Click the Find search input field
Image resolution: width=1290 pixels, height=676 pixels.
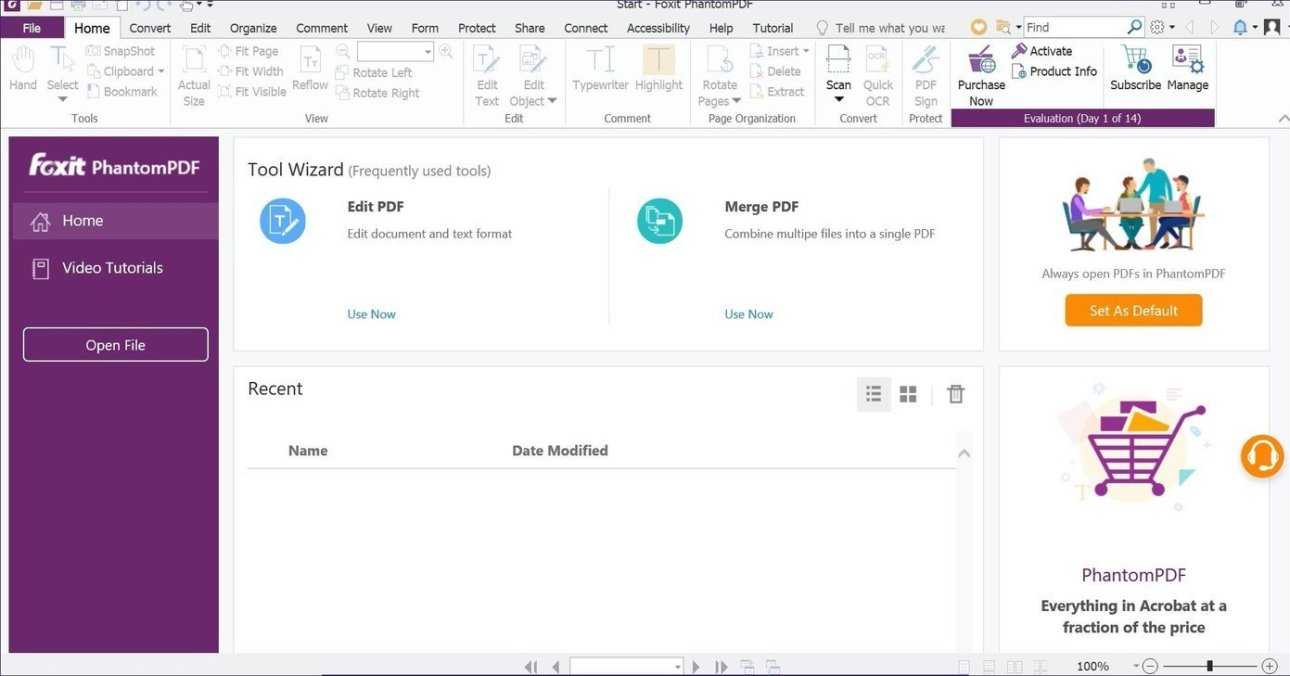(x=1075, y=28)
